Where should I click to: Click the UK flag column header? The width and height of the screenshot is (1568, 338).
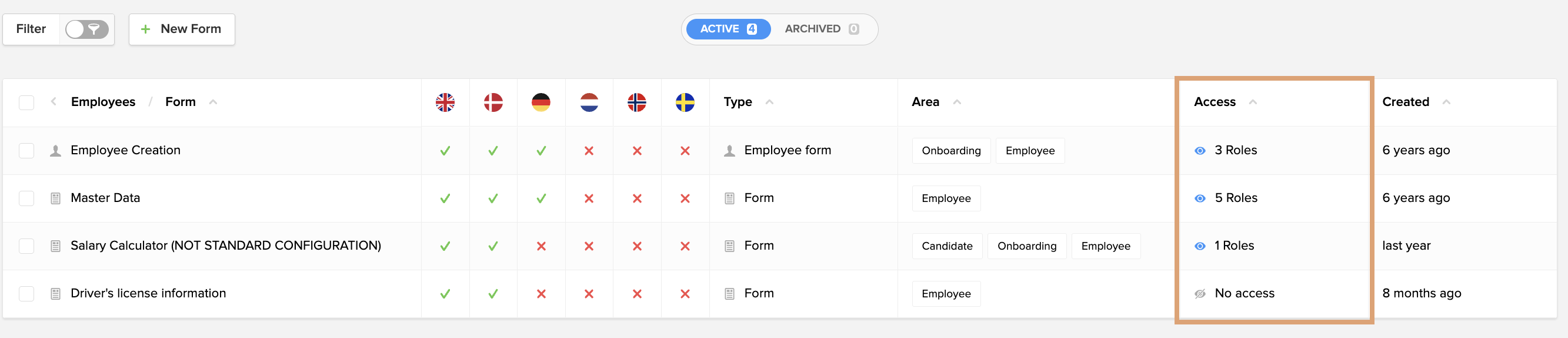445,102
